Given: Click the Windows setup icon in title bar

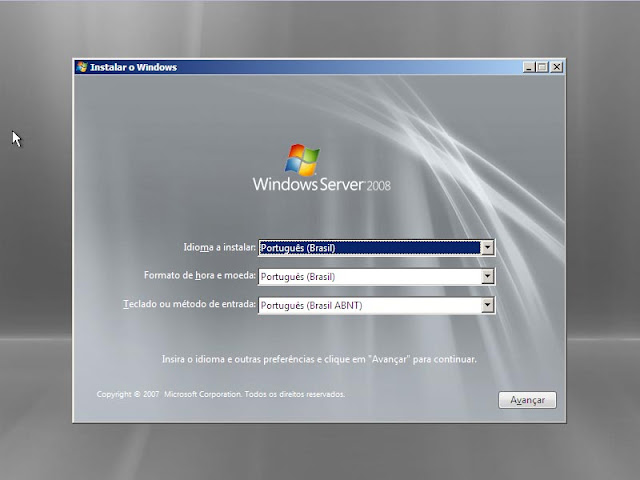Looking at the screenshot, I should [x=82, y=67].
